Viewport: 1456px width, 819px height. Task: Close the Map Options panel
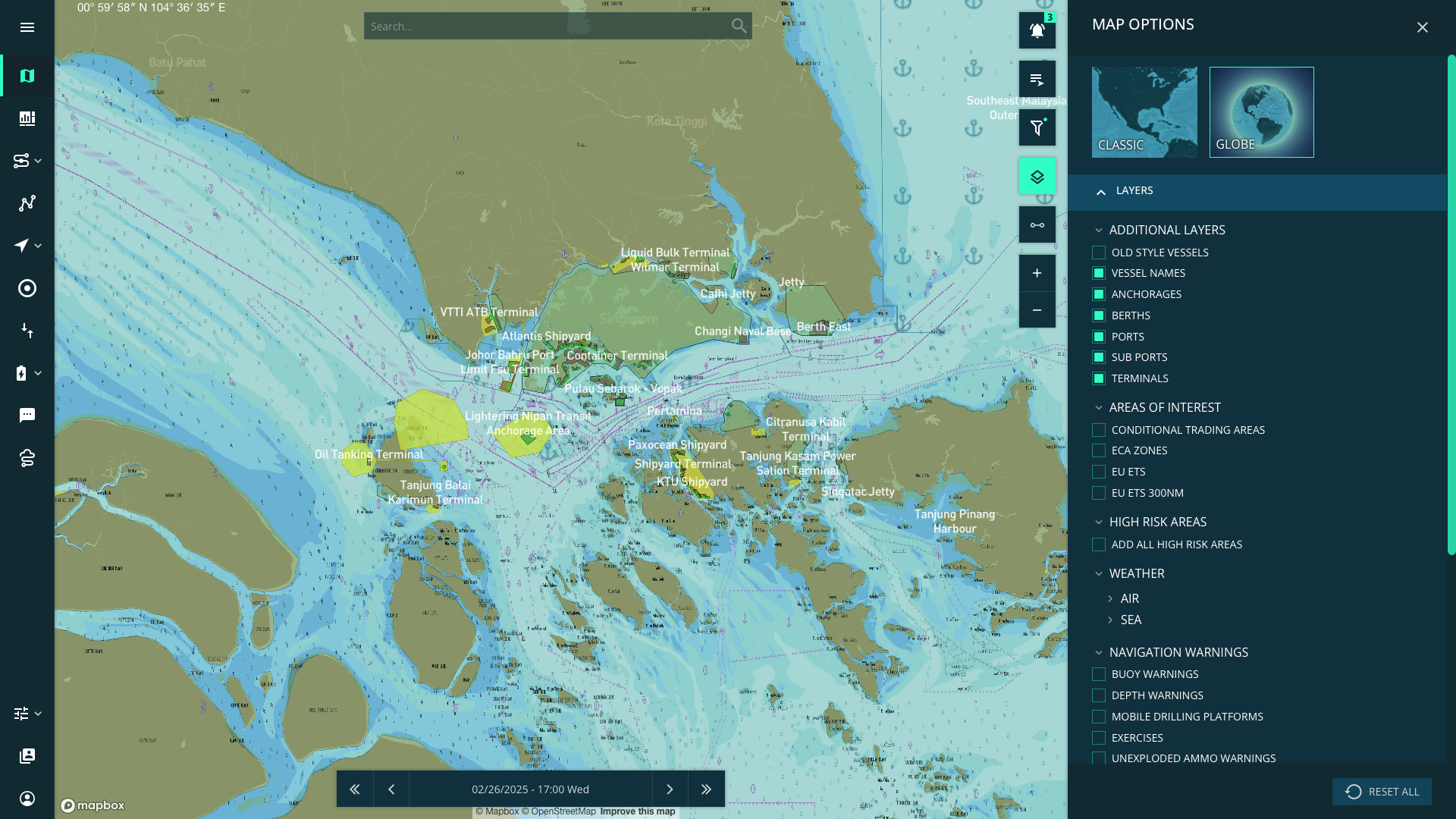tap(1422, 27)
